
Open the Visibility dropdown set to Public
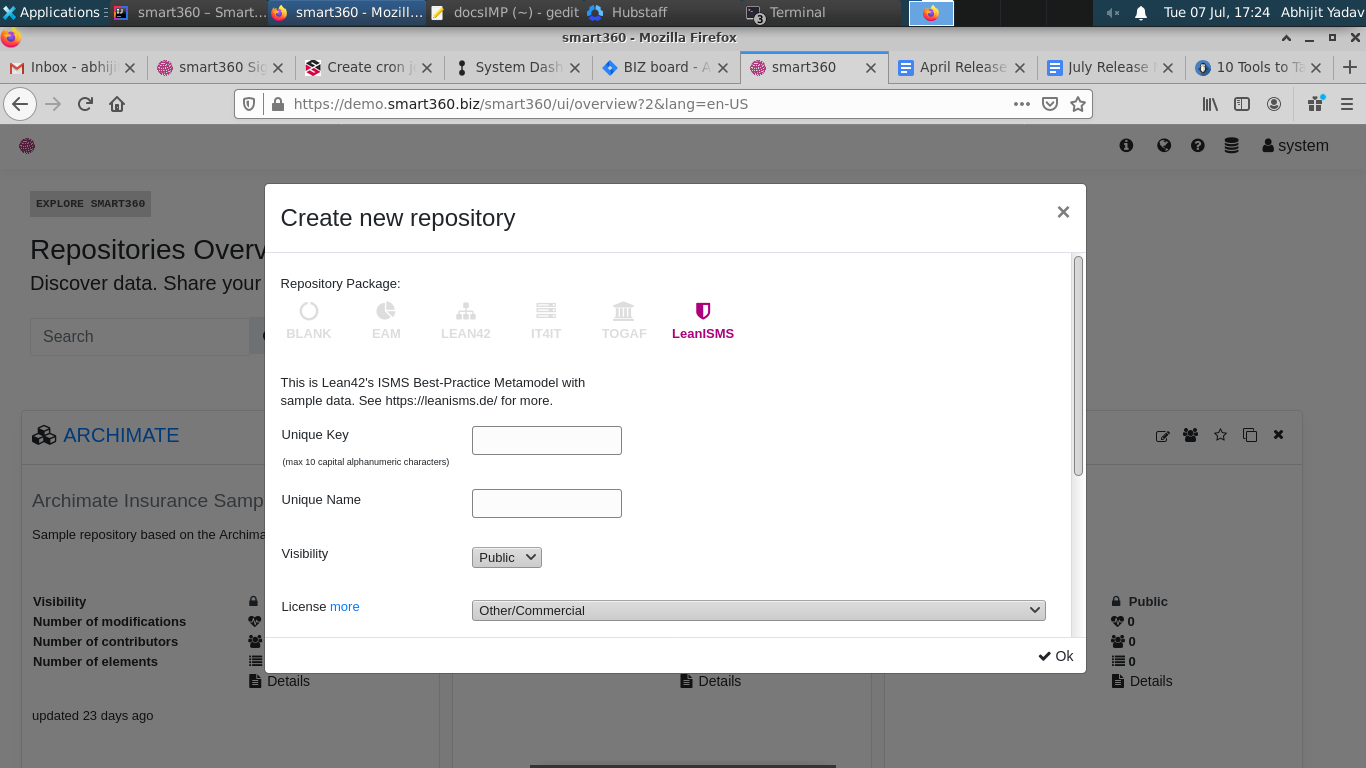click(x=507, y=557)
